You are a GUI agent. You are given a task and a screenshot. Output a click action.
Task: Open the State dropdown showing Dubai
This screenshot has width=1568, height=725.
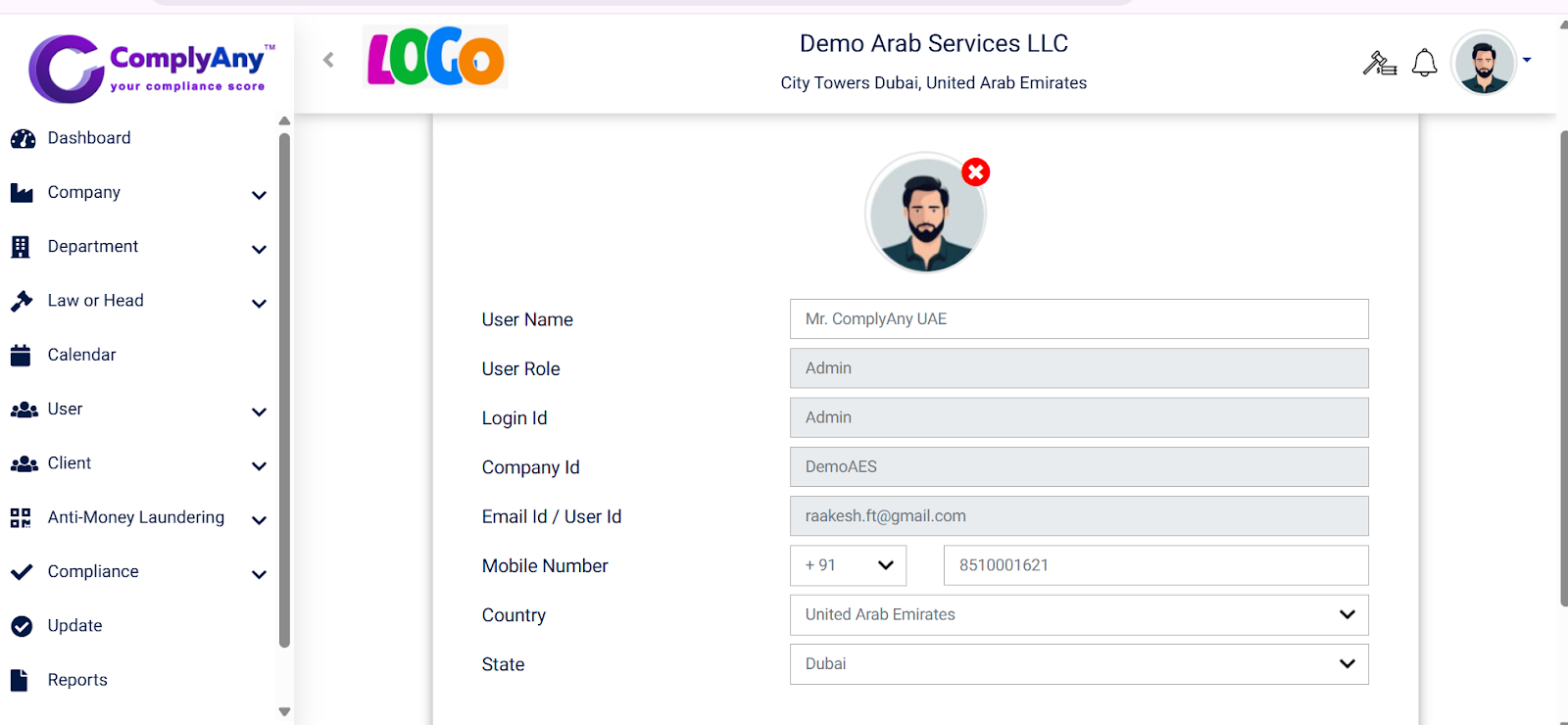point(1078,664)
